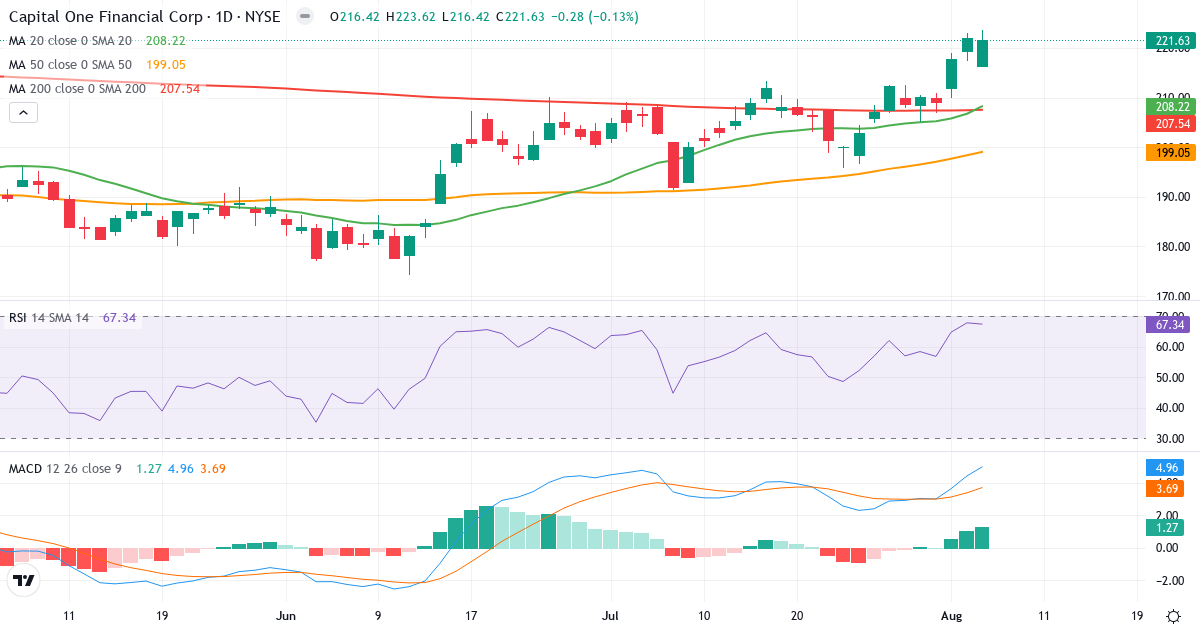Select the MA 200 close SMA legend

point(77,89)
